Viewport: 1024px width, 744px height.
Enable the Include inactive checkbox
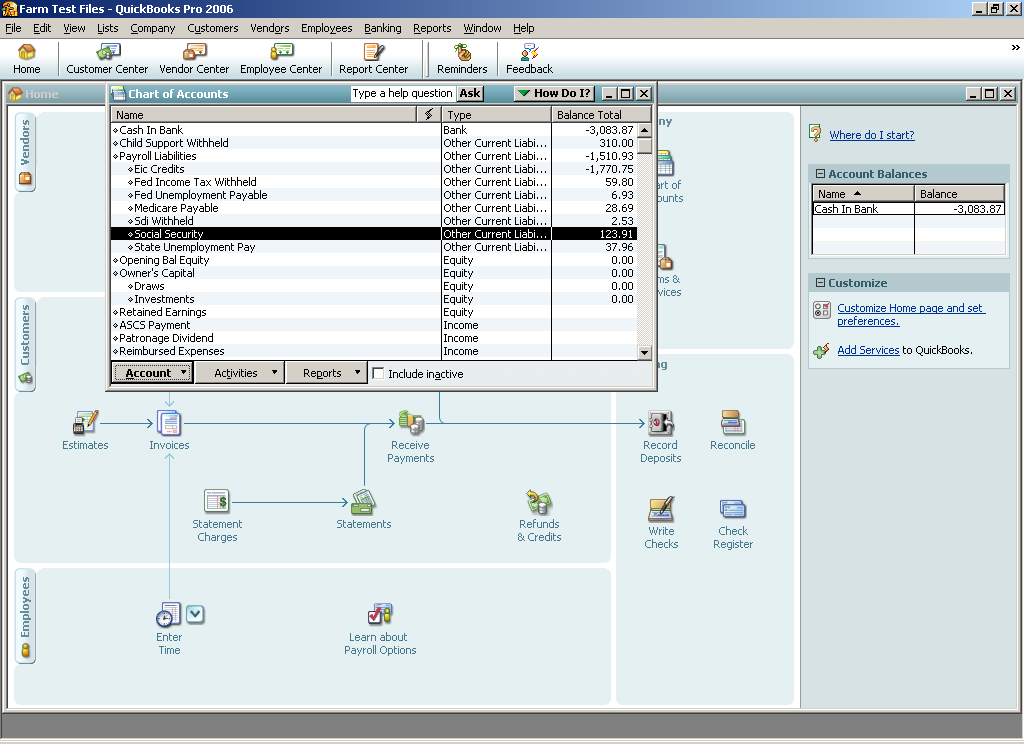pyautogui.click(x=378, y=374)
